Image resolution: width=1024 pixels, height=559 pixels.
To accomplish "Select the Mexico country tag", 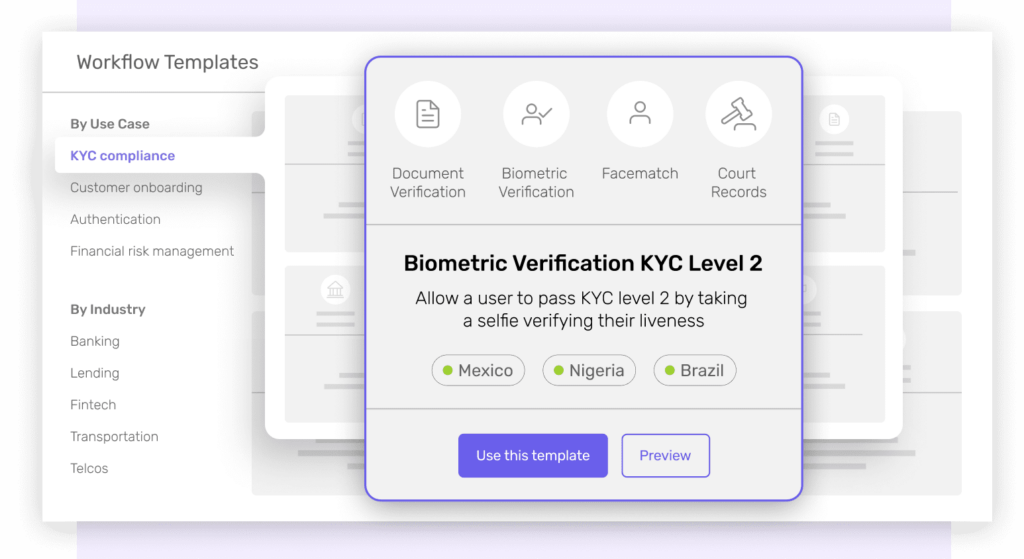I will pyautogui.click(x=478, y=370).
